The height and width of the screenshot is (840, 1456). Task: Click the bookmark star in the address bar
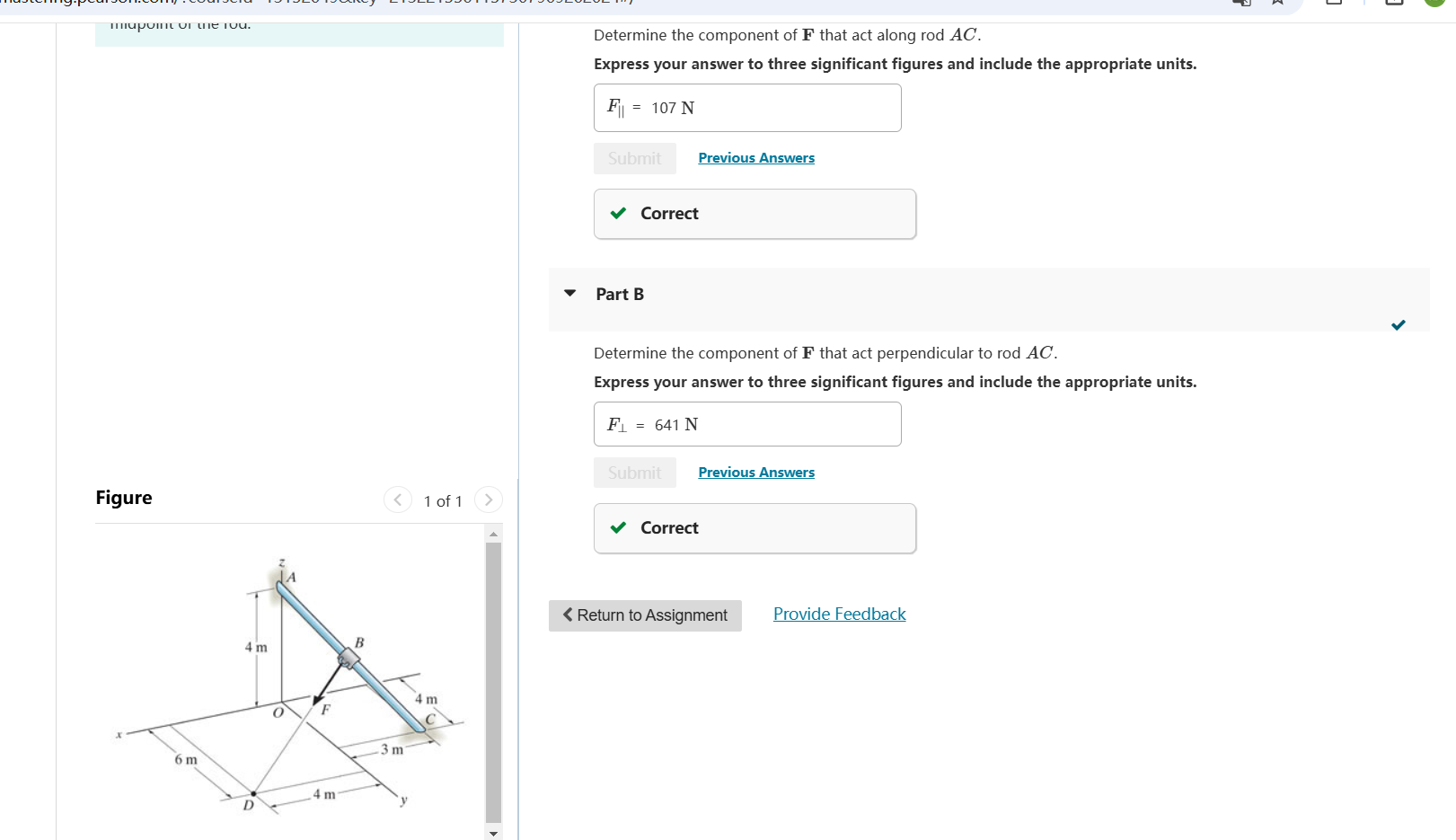point(1276,4)
